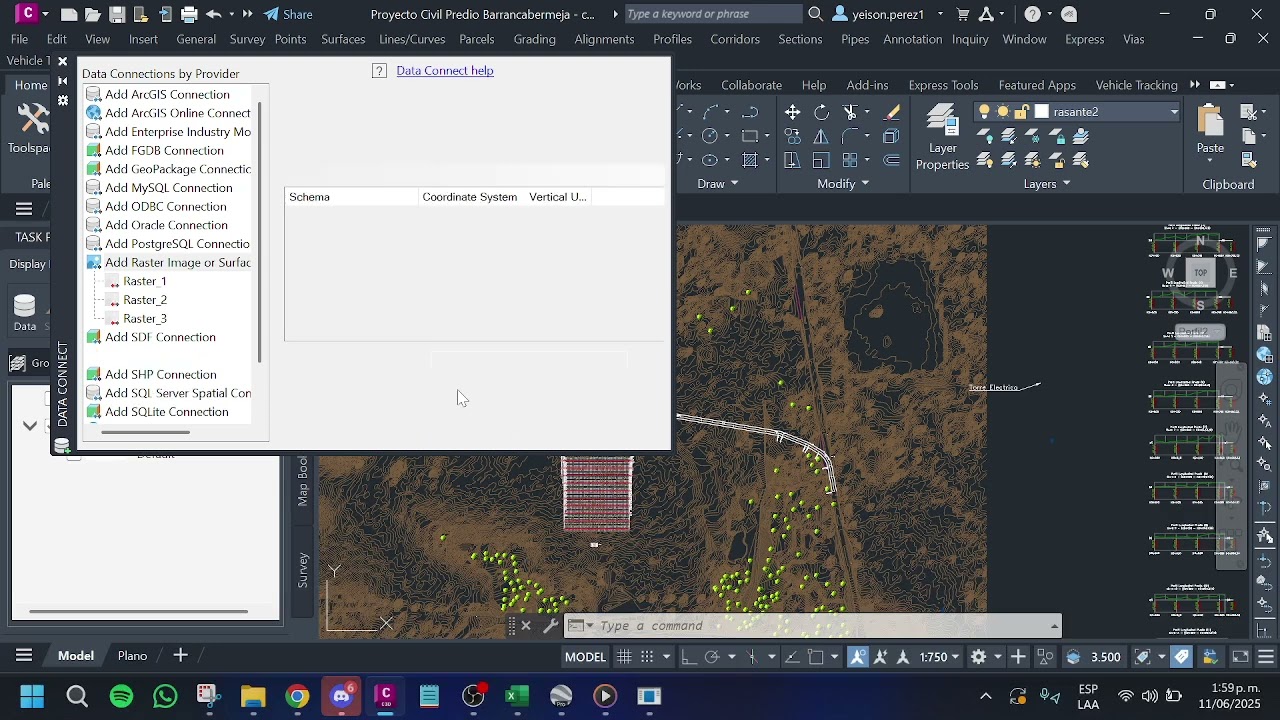This screenshot has height=720, width=1280.
Task: Click the status bar customization hamburger icon
Action: coord(1266,657)
